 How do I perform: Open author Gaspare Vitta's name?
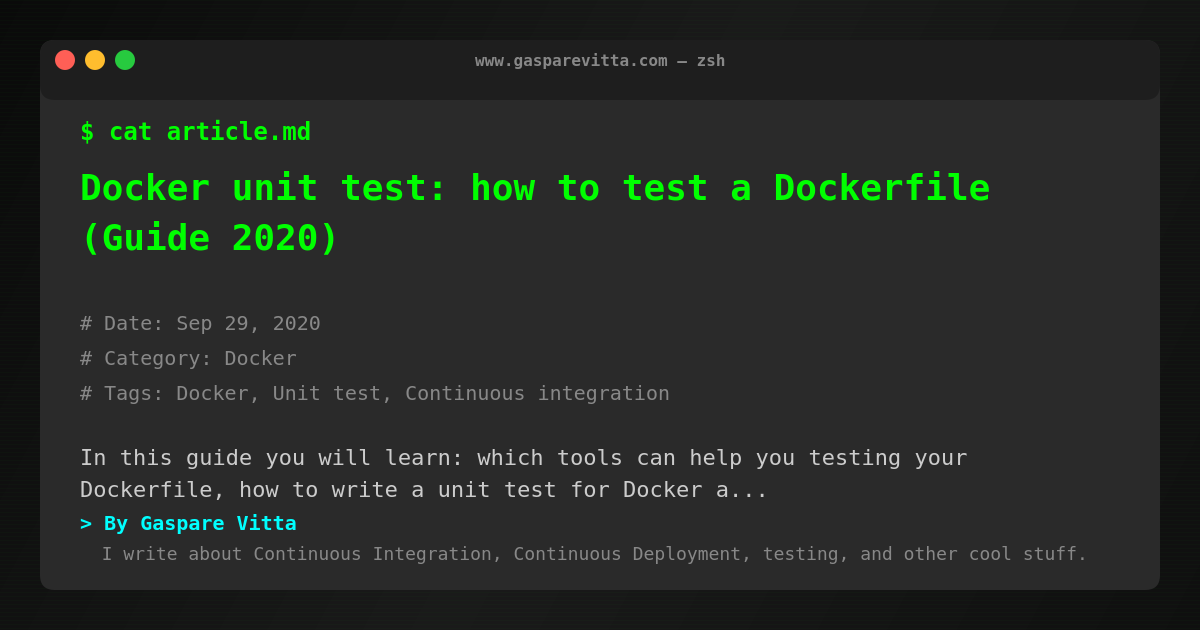pyautogui.click(x=218, y=523)
